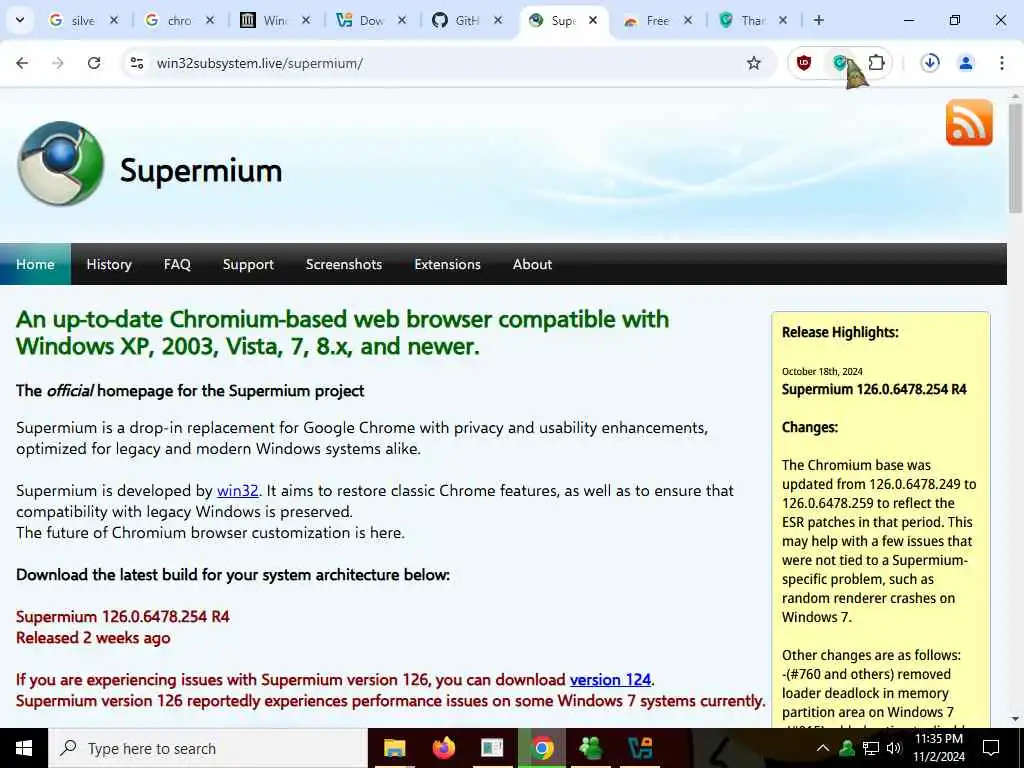Reload the current page
This screenshot has width=1024, height=768.
point(94,63)
